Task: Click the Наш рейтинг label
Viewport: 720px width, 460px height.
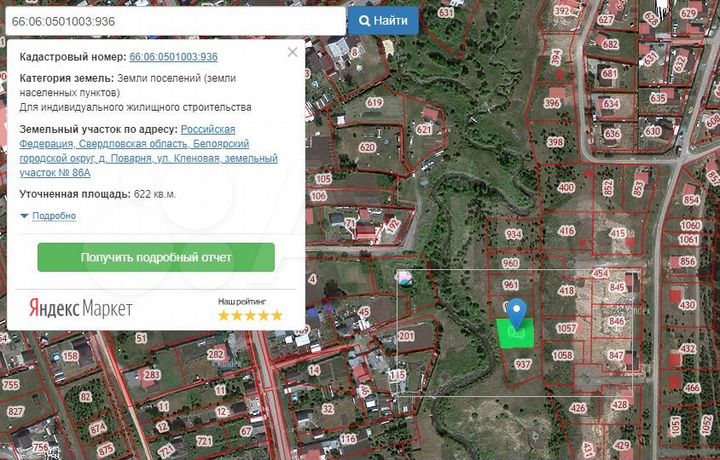Action: (x=242, y=300)
